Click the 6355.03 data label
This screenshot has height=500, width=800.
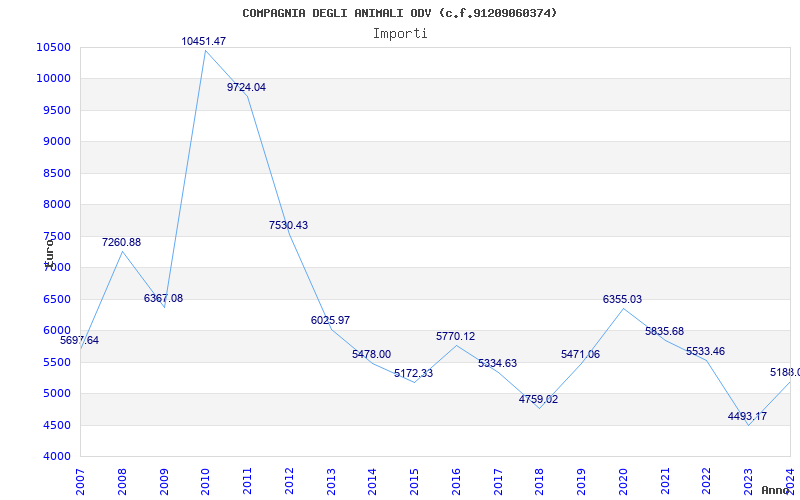coord(622,299)
